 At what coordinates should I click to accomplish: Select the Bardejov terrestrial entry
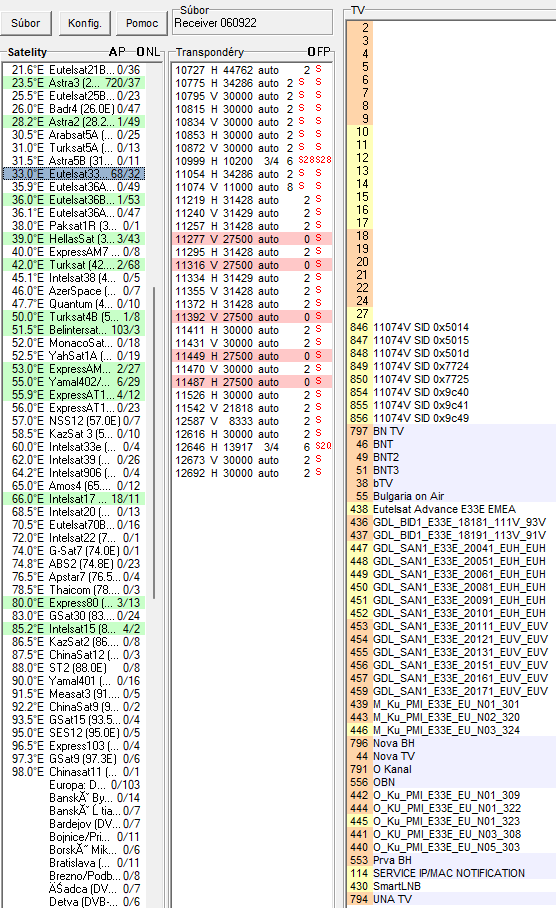tap(75, 823)
